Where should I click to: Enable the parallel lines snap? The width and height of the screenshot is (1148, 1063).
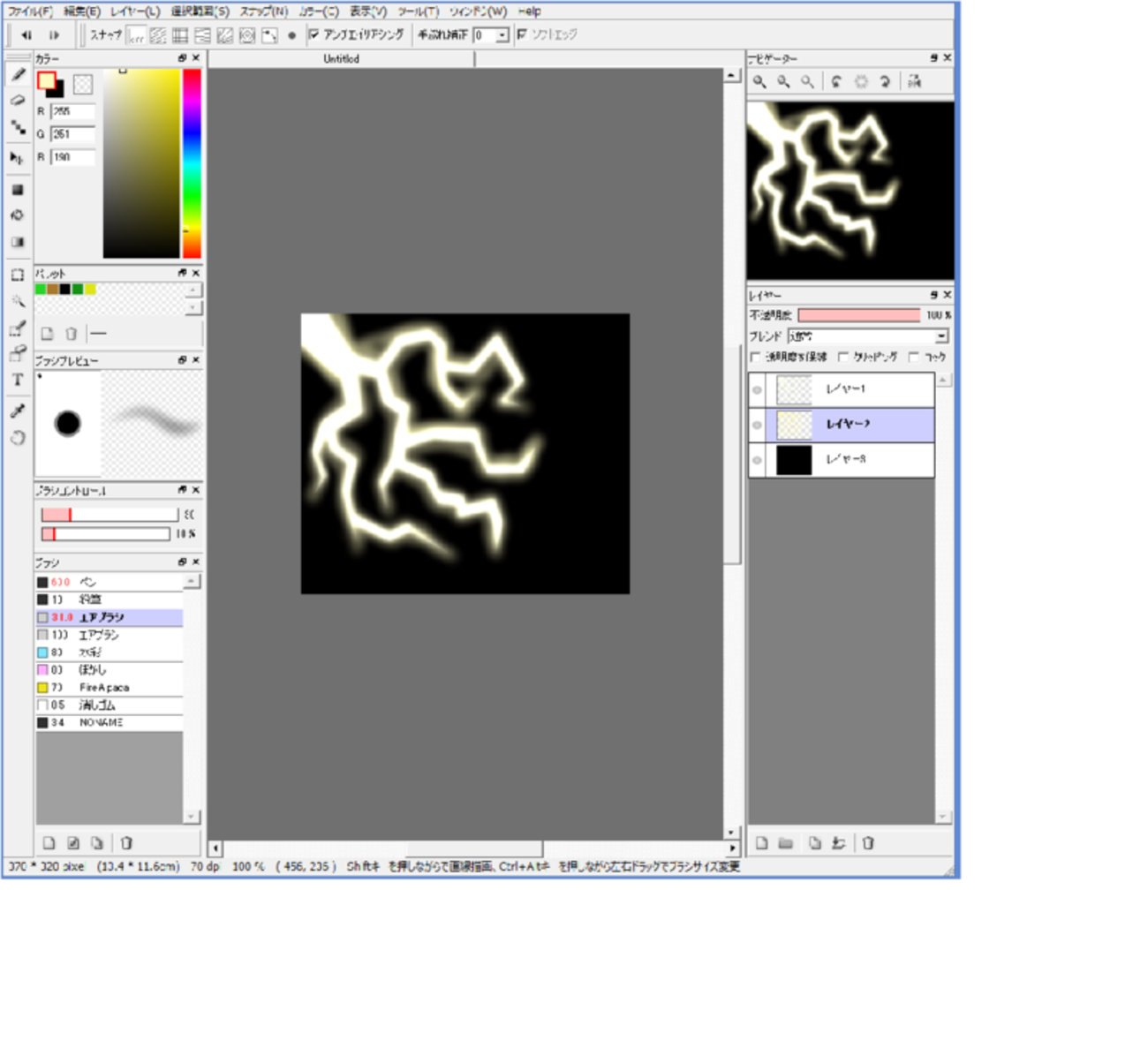(x=158, y=35)
